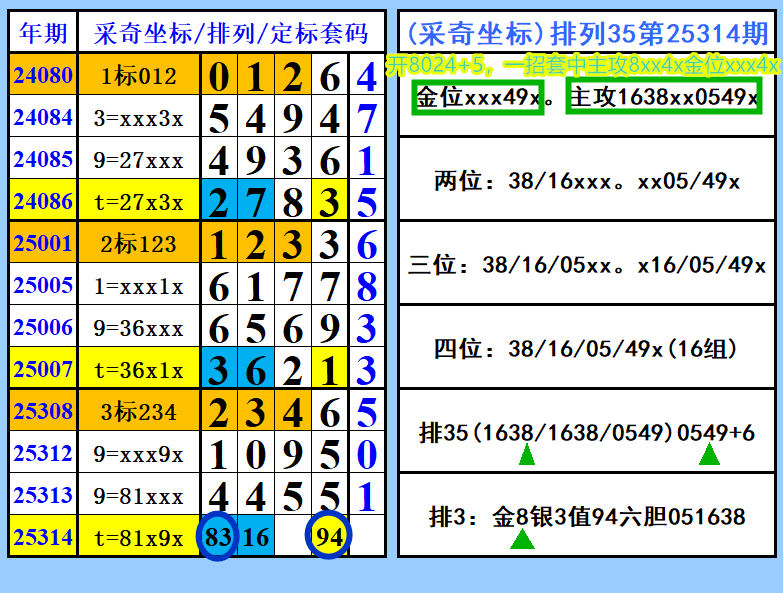Viewport: 783px width, 593px height.
Task: Click the blue digit 8 in row 25005
Action: [x=367, y=286]
